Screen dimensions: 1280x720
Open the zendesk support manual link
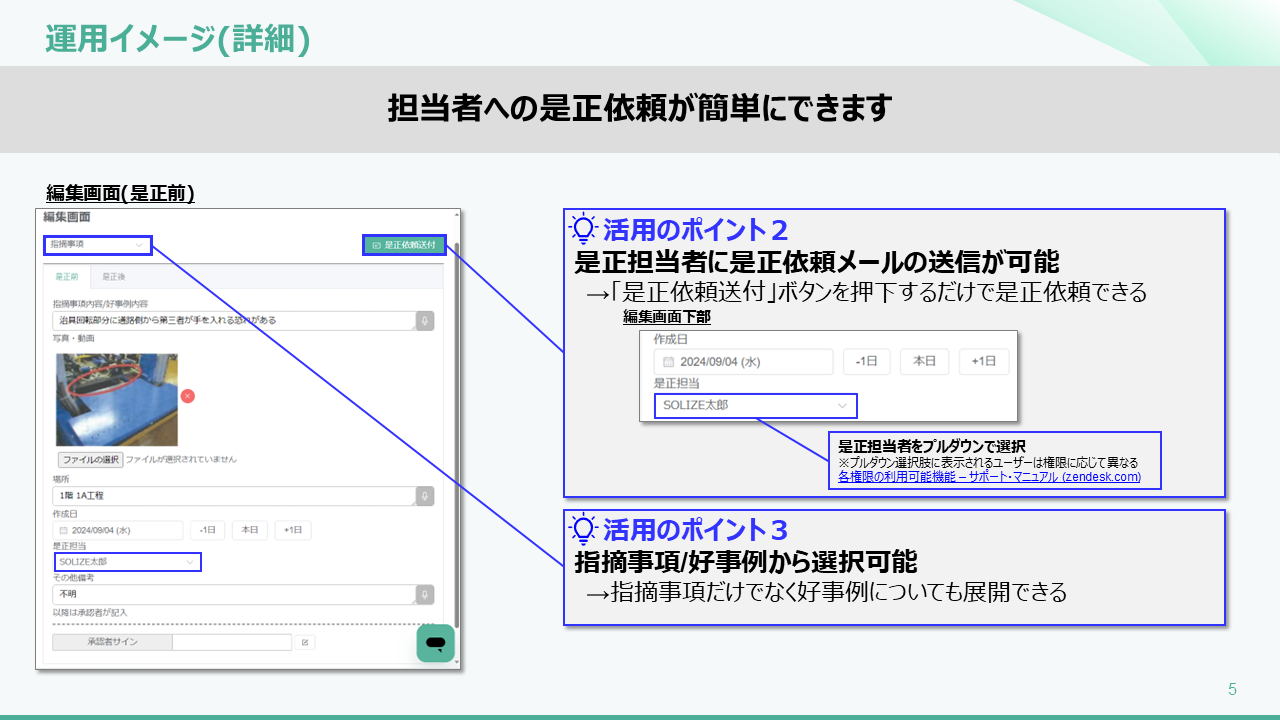pos(989,477)
